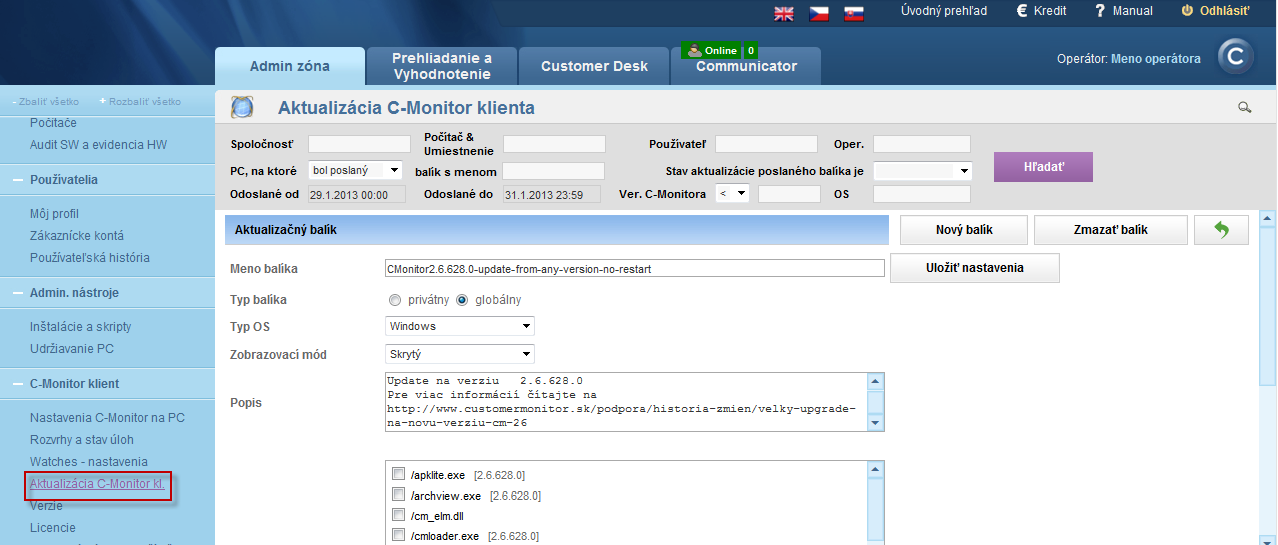Viewport: 1278px width, 545px height.
Task: Check the /cmloader.exe checkbox
Action: (x=399, y=537)
